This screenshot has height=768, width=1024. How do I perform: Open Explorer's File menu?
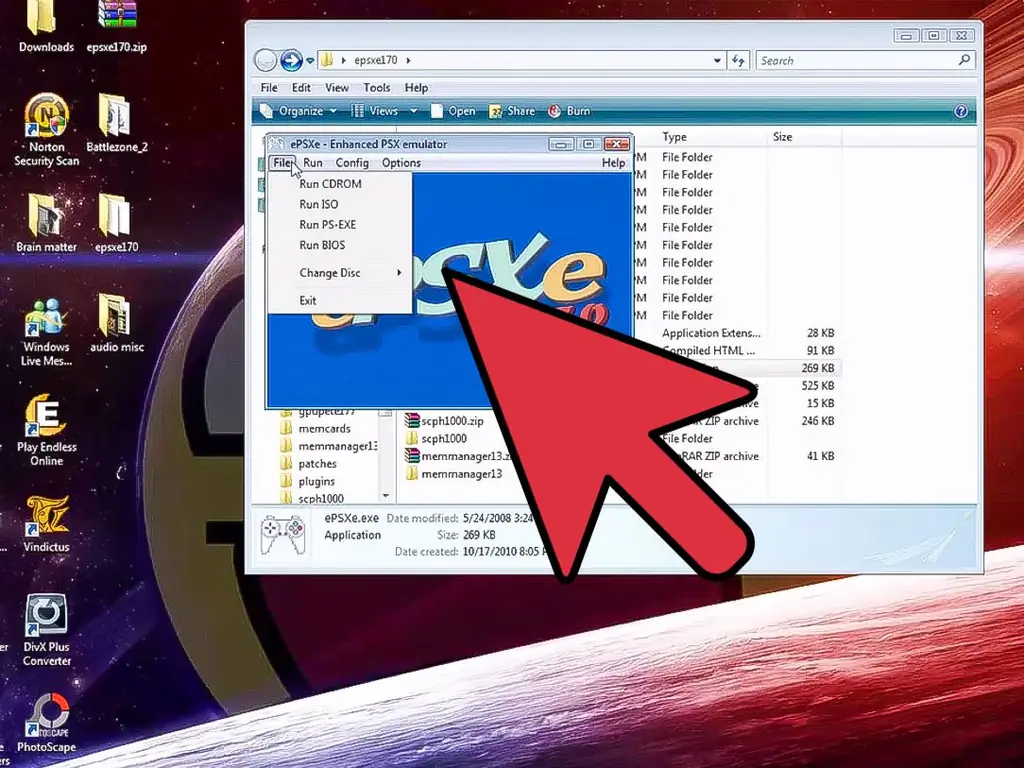(x=269, y=88)
